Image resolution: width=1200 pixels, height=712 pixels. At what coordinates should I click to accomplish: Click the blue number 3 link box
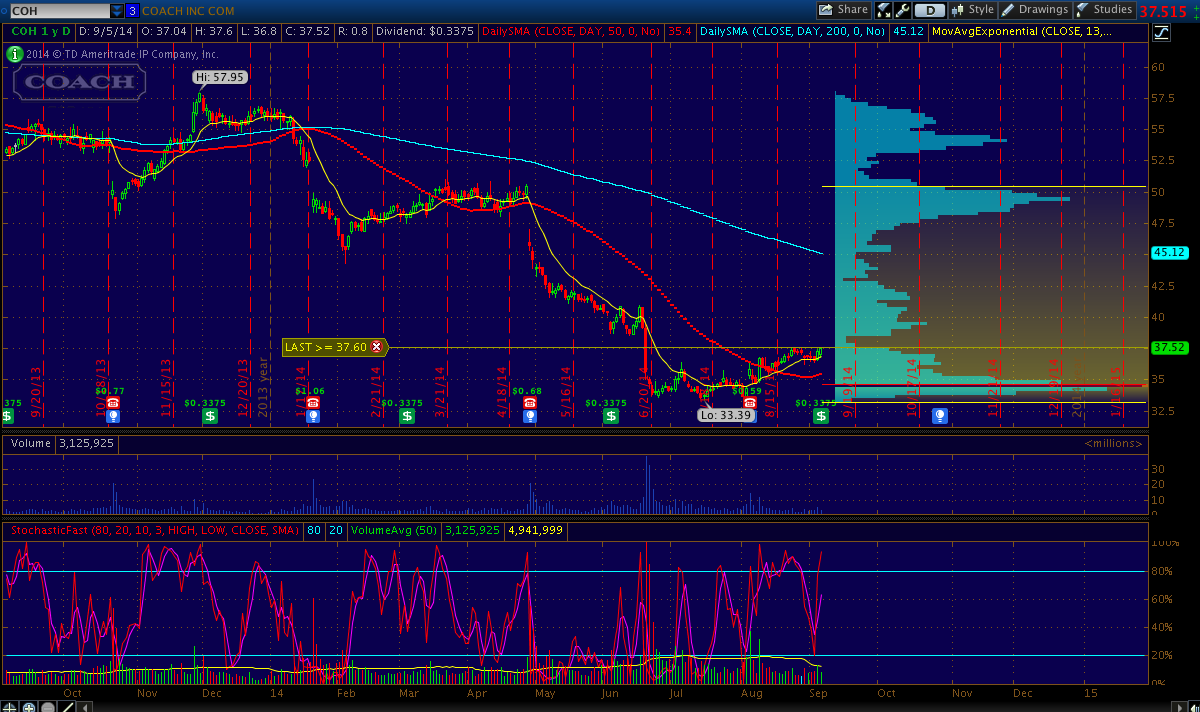point(132,10)
